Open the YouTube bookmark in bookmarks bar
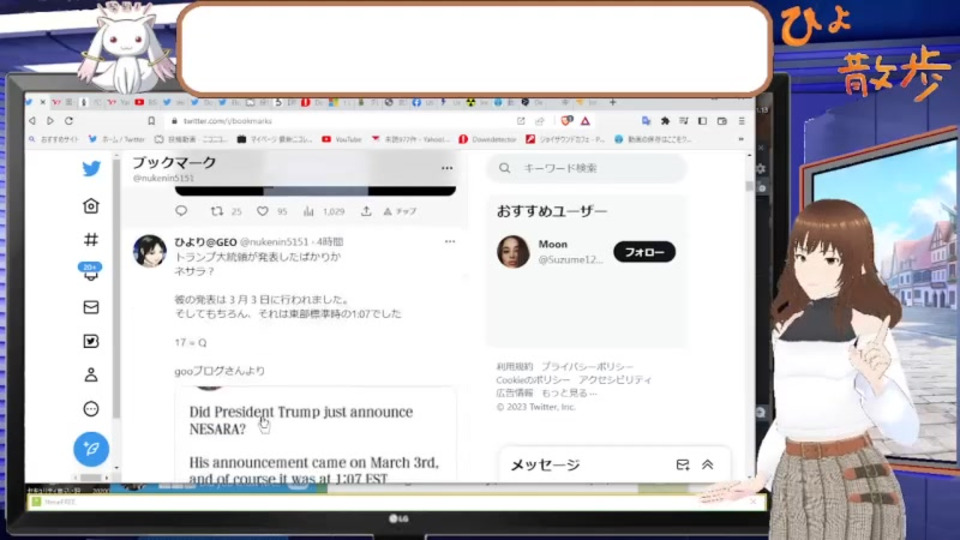Screen dimensions: 960x540 [342, 140]
